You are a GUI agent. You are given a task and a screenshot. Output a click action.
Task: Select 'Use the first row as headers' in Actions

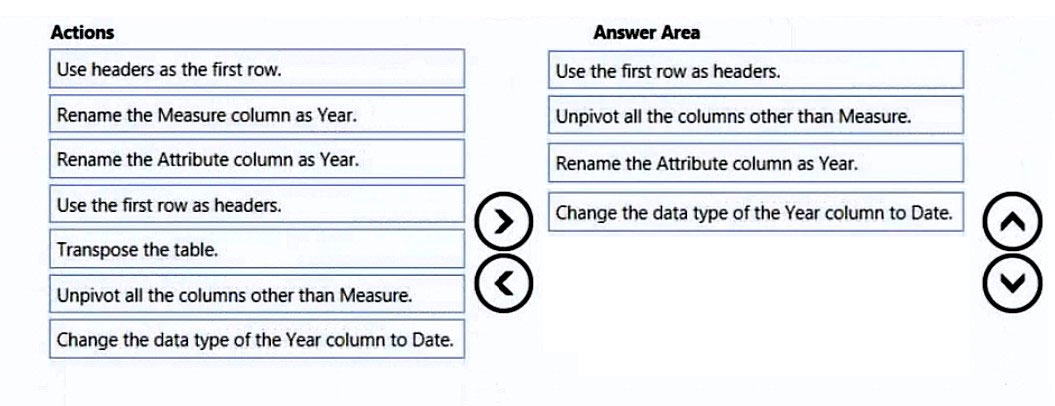point(257,204)
